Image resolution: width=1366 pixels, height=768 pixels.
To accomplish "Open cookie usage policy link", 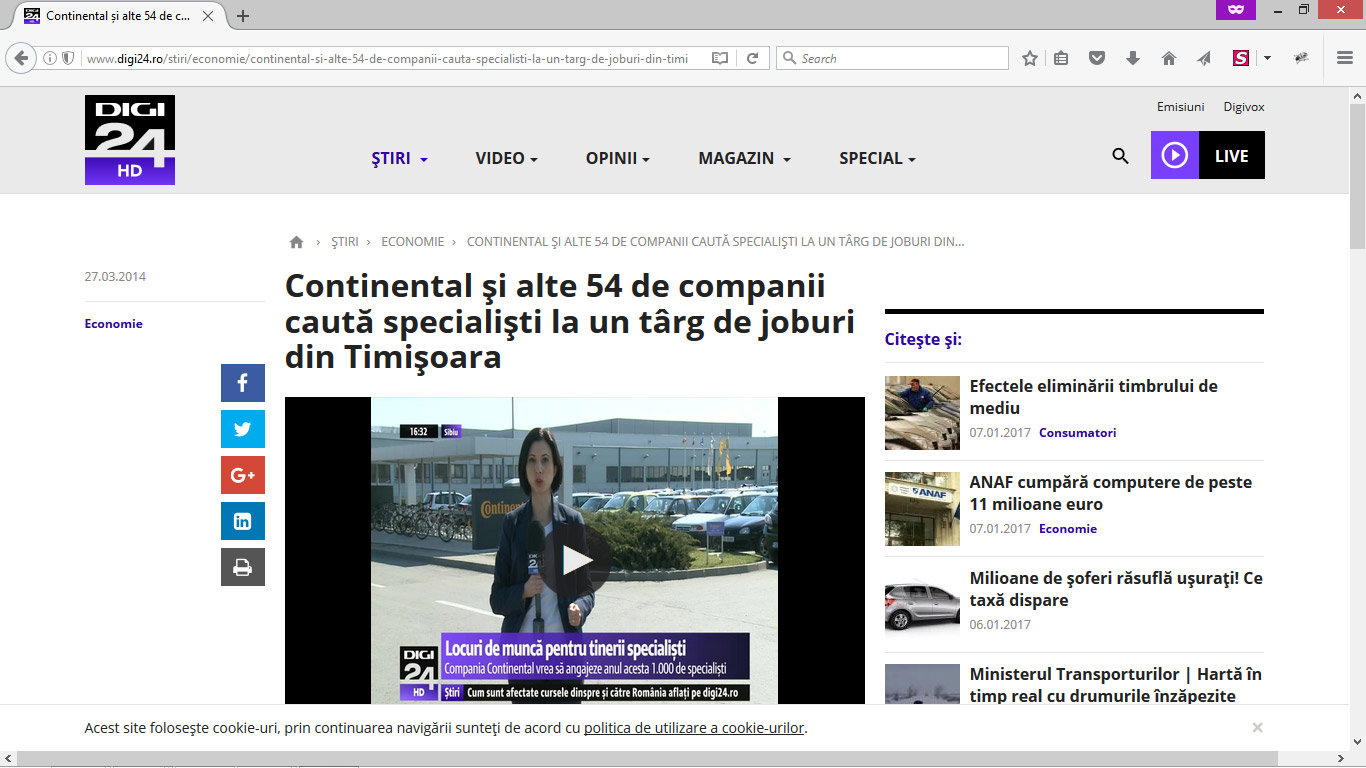I will pyautogui.click(x=694, y=728).
